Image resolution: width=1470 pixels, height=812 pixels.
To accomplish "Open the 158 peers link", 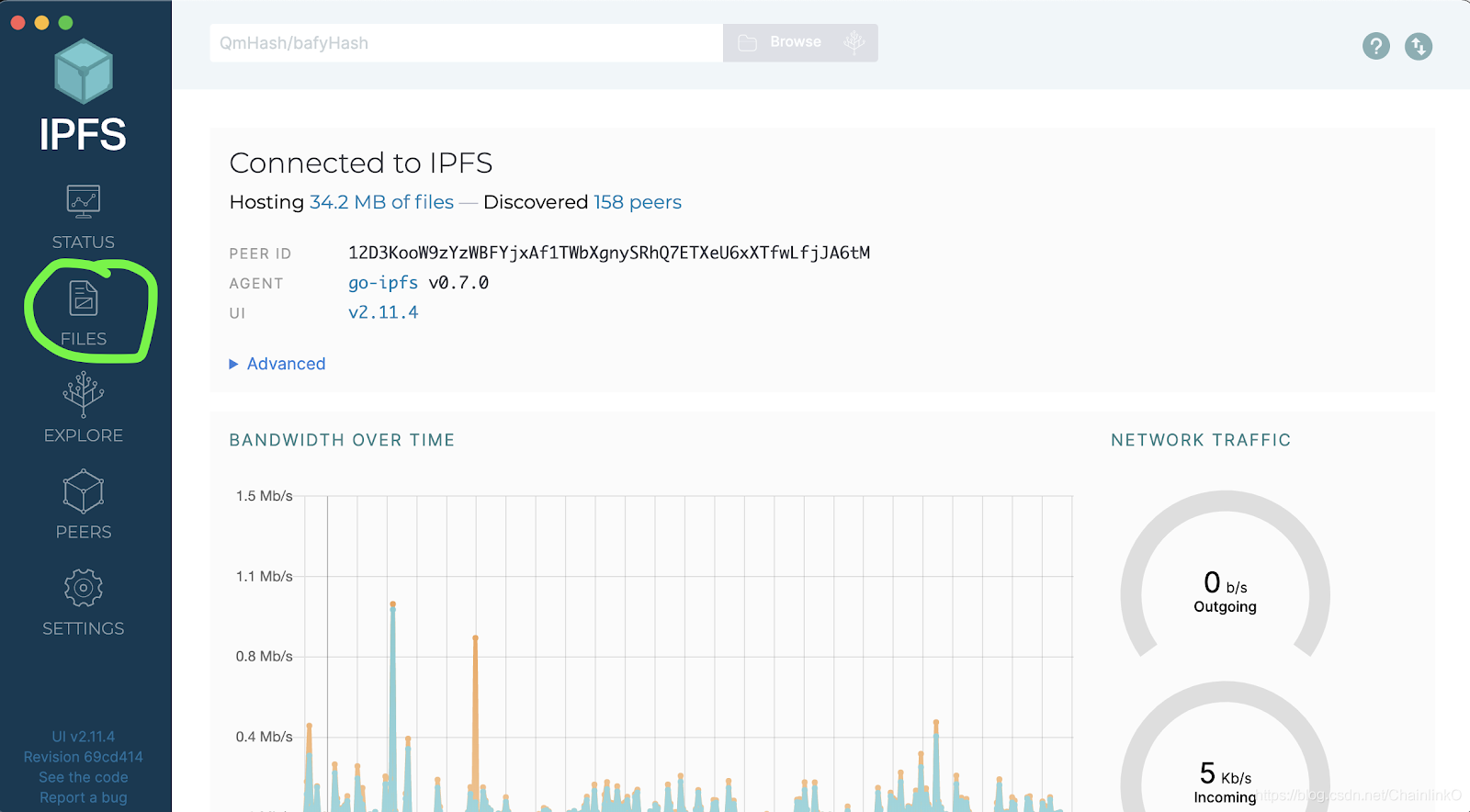I will (638, 202).
